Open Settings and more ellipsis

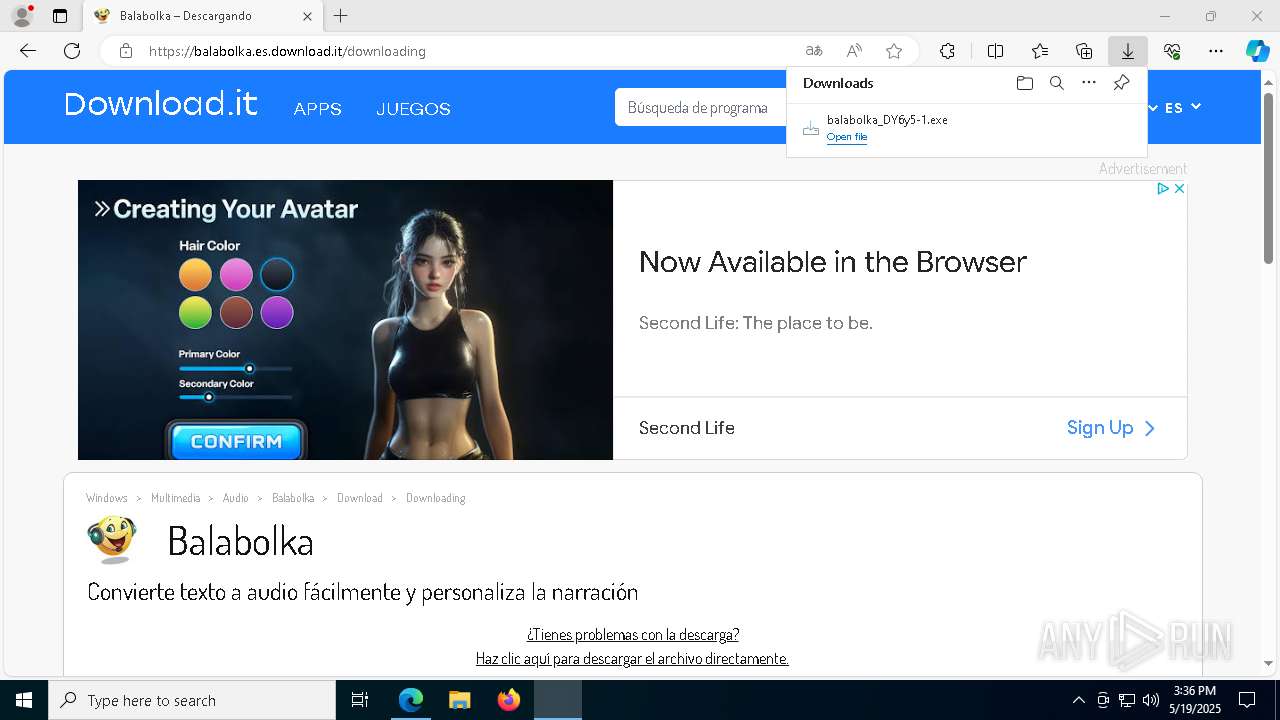point(1216,51)
